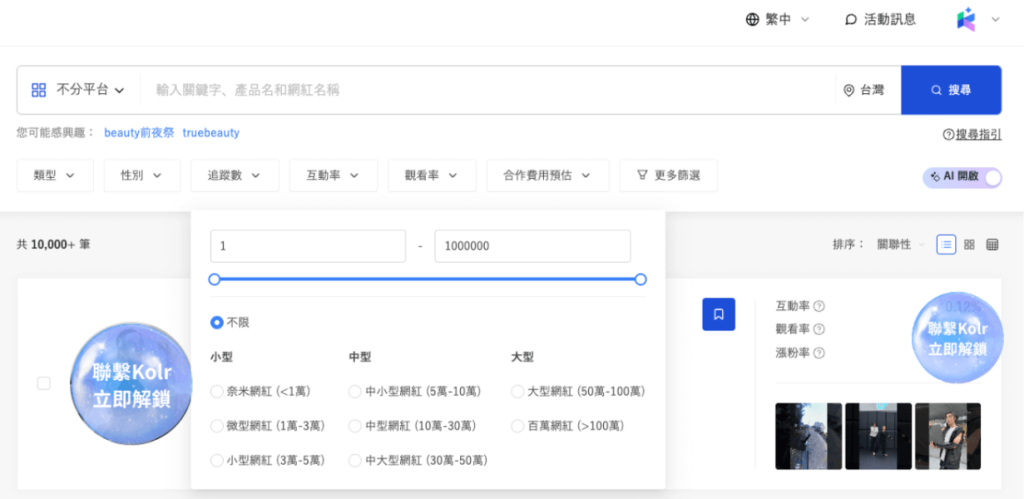Viewport: 1024px width, 499px height.
Task: Click the info icon beside 互動率
Action: [x=819, y=306]
